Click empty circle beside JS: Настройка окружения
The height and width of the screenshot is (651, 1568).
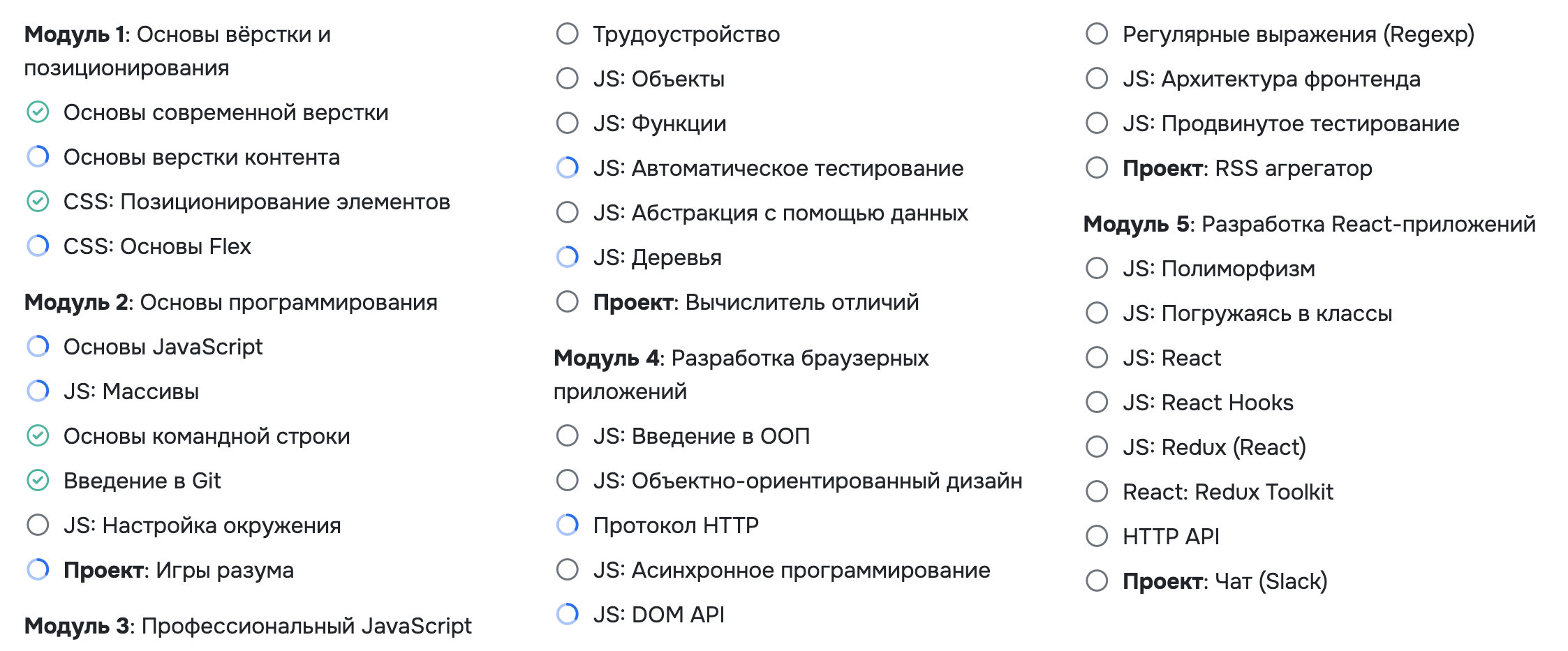(38, 525)
